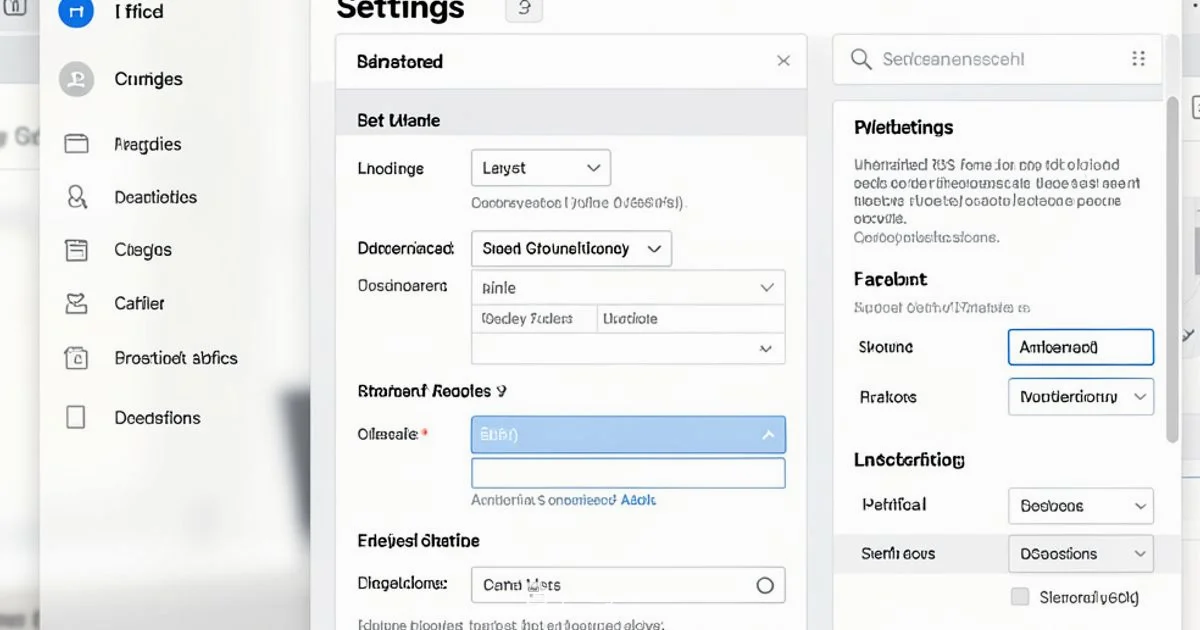Image resolution: width=1200 pixels, height=630 pixels.
Task: Select the user-search icon next to Deactioties
Action: click(x=76, y=197)
